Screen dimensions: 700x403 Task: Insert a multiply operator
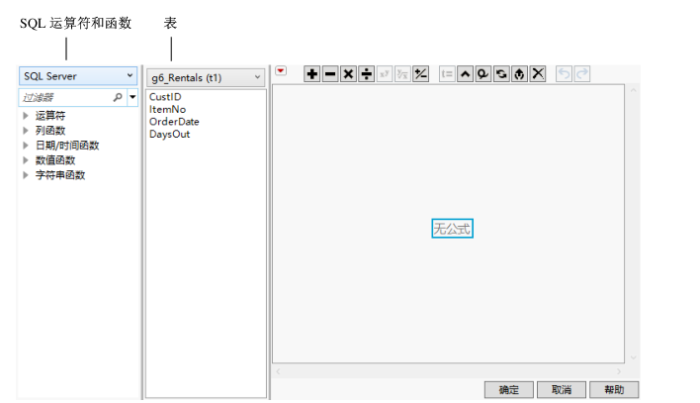click(x=348, y=74)
